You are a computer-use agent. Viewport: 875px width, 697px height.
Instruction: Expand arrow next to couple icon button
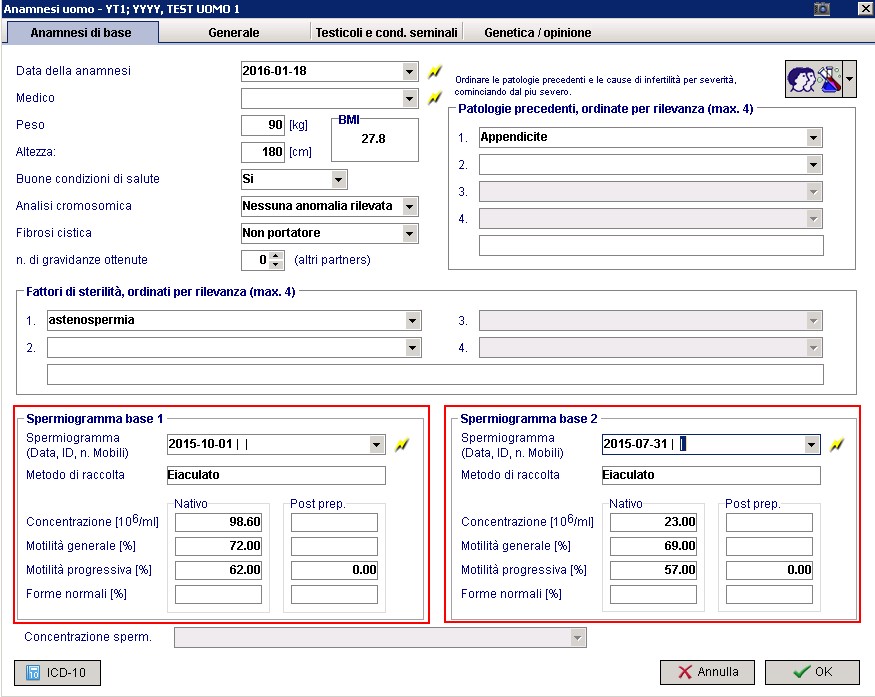[x=849, y=79]
